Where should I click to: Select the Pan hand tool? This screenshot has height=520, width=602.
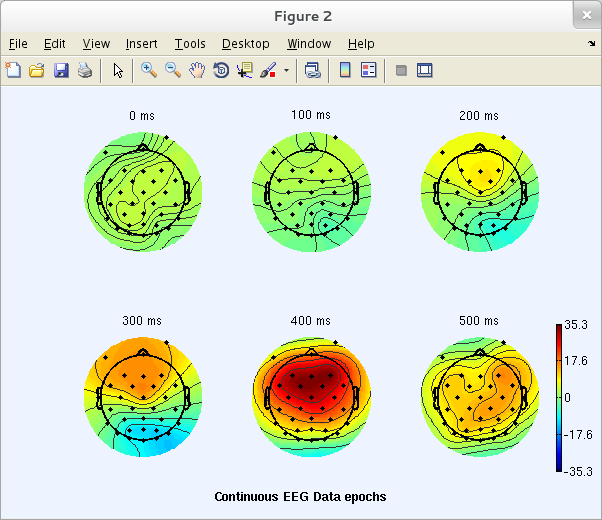point(197,70)
